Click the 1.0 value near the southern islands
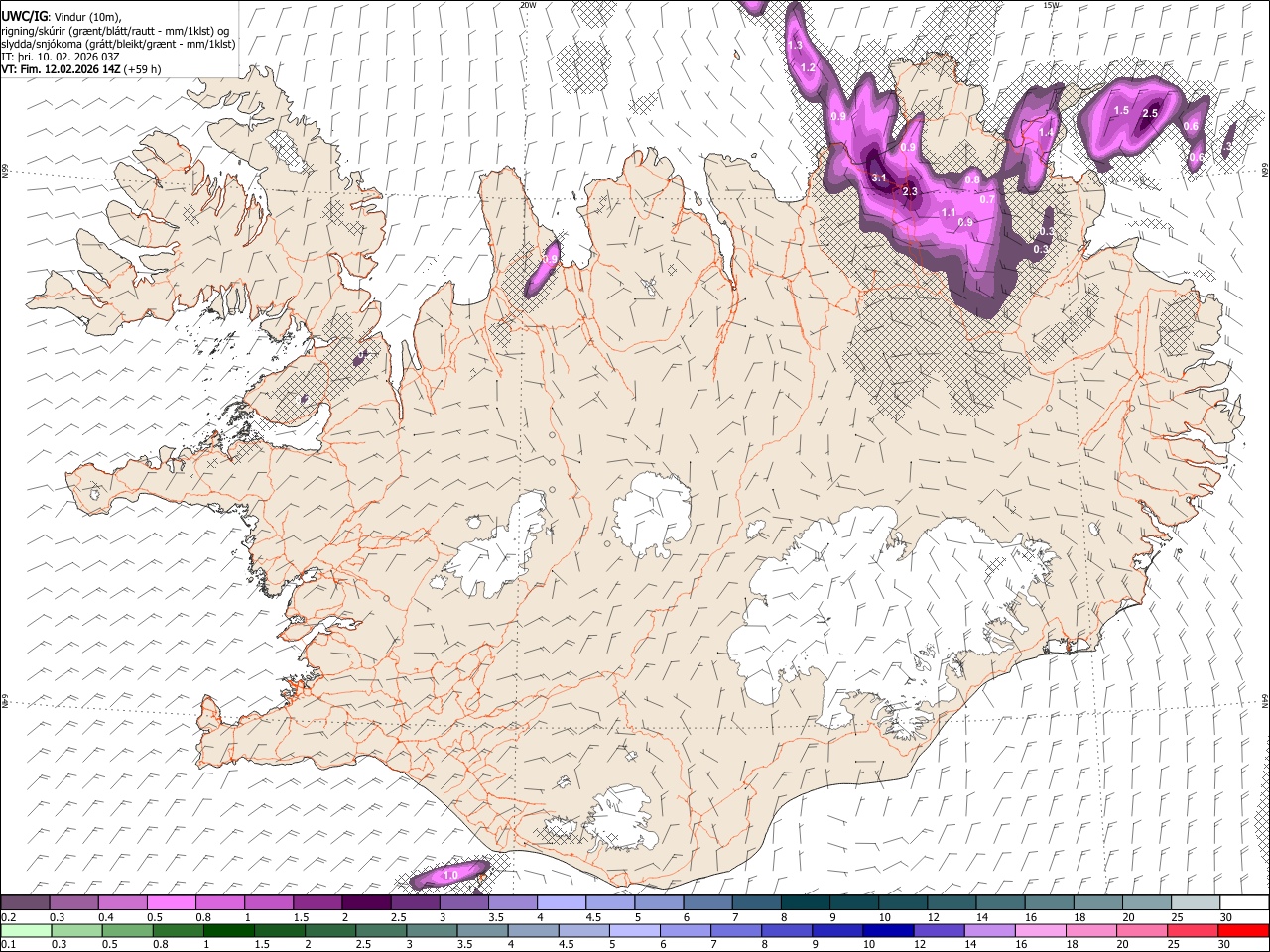The height and width of the screenshot is (952, 1270). tap(450, 876)
